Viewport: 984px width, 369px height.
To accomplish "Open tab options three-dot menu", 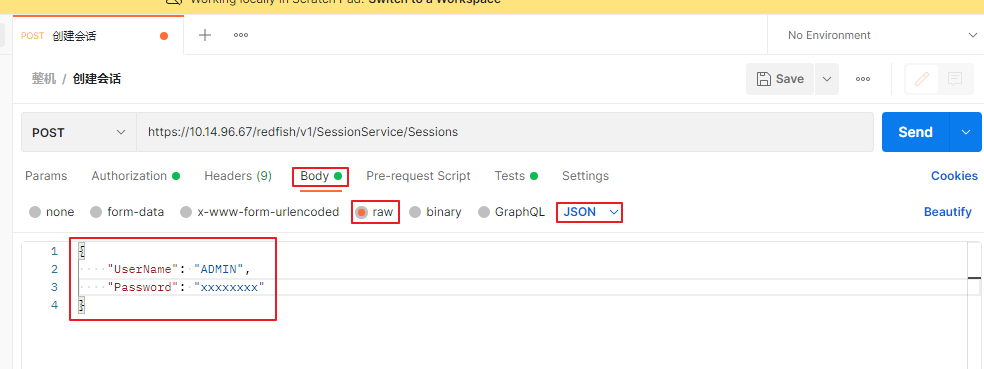I will 241,35.
